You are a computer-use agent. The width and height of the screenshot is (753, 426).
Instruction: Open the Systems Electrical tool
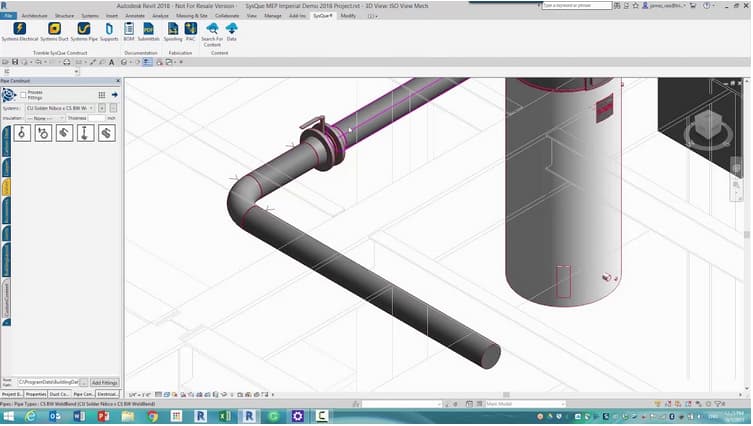pyautogui.click(x=20, y=32)
